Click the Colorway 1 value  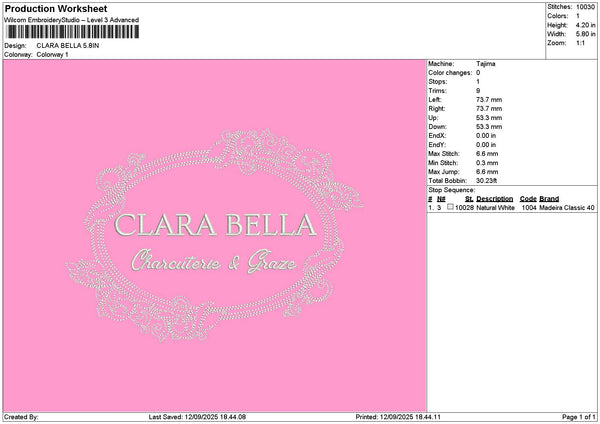point(52,55)
